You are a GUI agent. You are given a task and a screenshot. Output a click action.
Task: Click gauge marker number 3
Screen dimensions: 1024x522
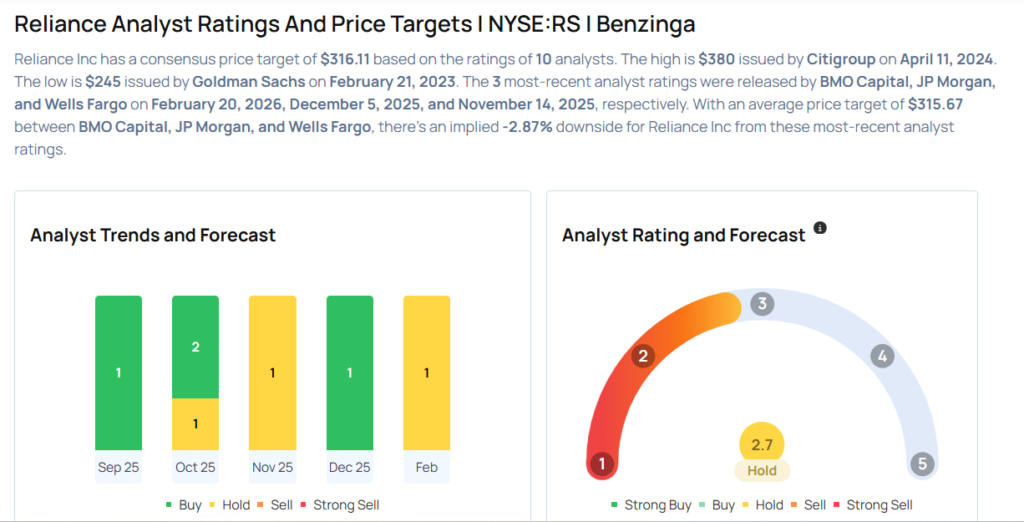click(762, 304)
